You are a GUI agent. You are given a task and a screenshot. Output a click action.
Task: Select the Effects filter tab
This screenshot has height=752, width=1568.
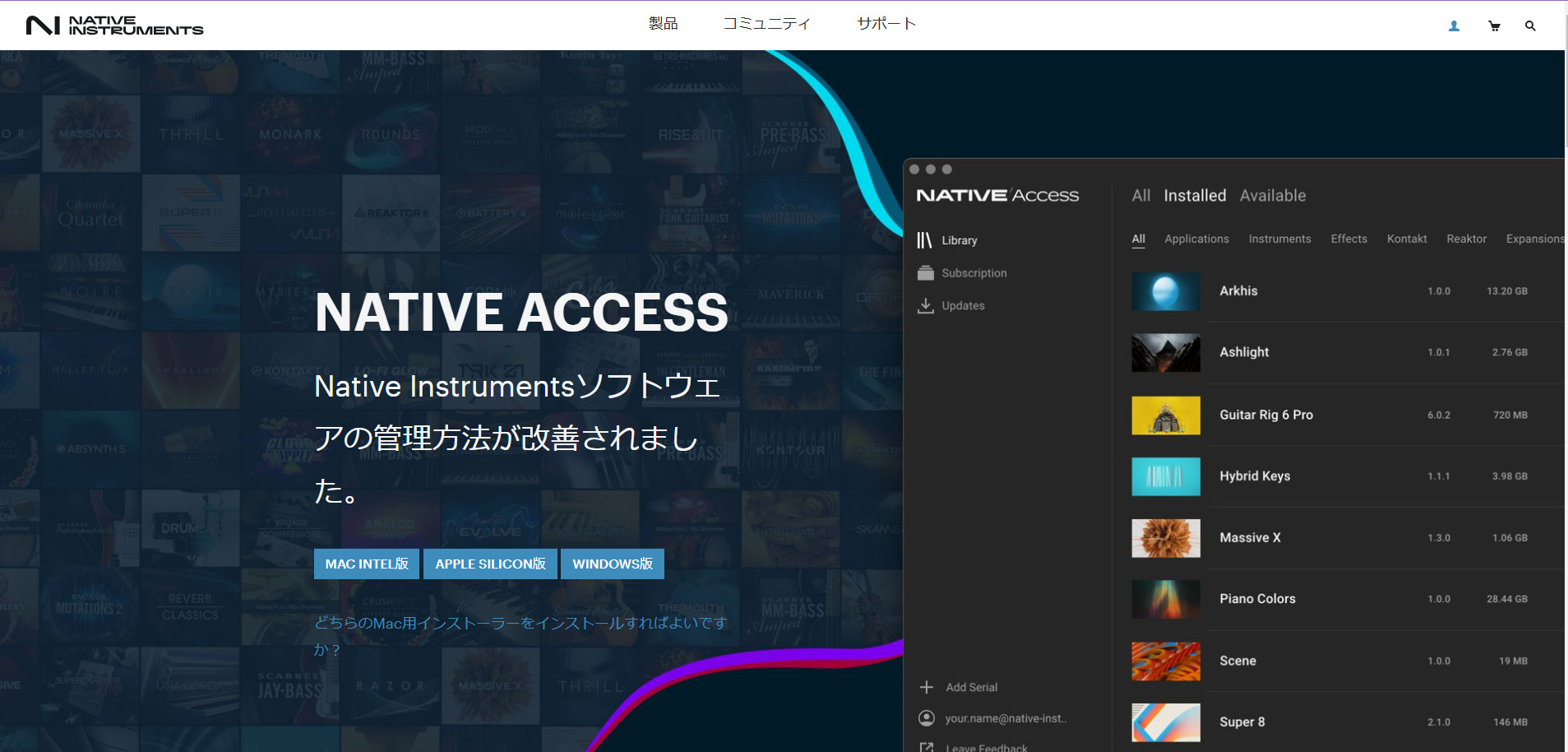pyautogui.click(x=1348, y=239)
